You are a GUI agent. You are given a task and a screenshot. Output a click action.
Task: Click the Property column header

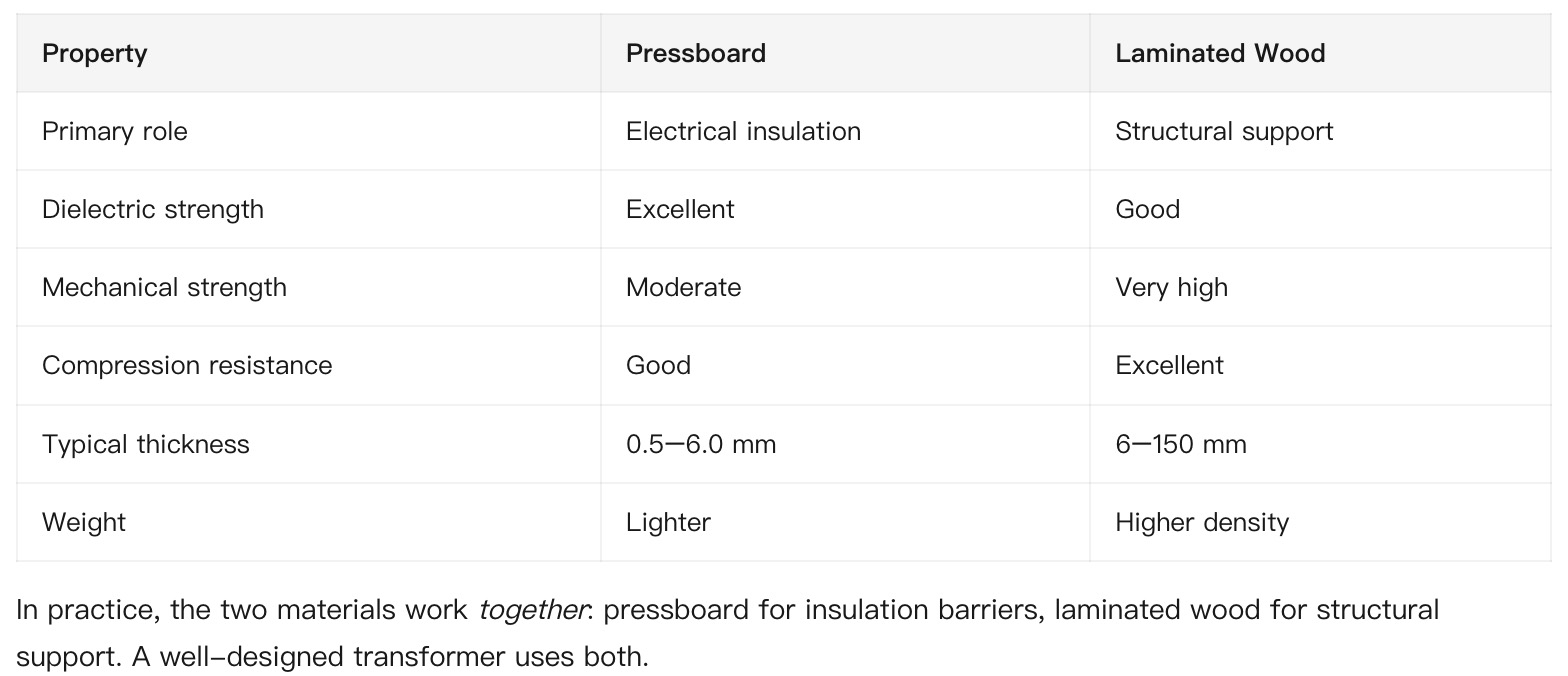click(x=95, y=53)
